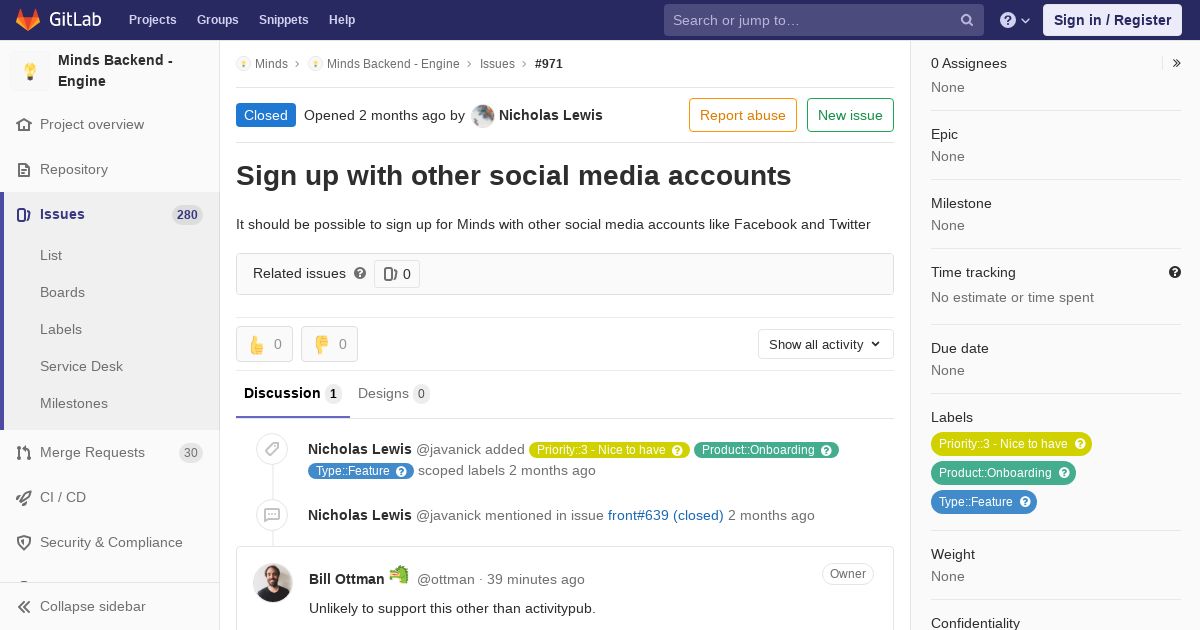This screenshot has width=1200, height=630.
Task: Click the Collapse sidebar double-chevron icon
Action: click(24, 607)
